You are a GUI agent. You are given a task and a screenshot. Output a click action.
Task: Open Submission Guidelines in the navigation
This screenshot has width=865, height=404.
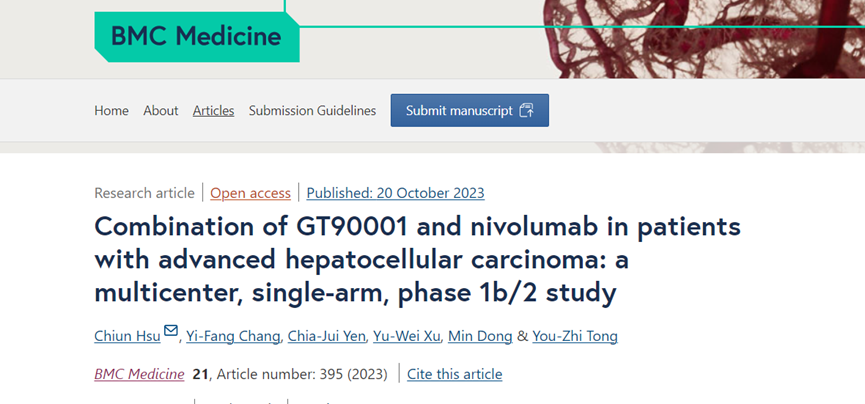coord(312,111)
